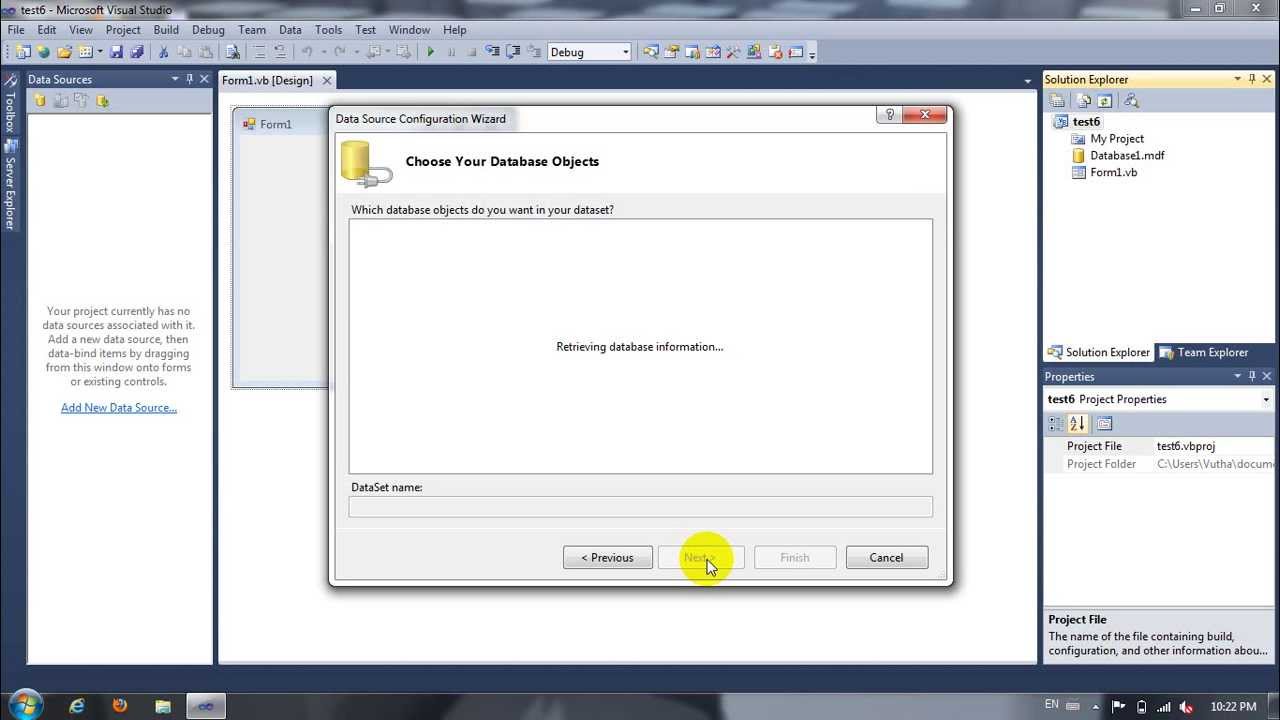Click Undo arrow in toolbar

[x=307, y=52]
